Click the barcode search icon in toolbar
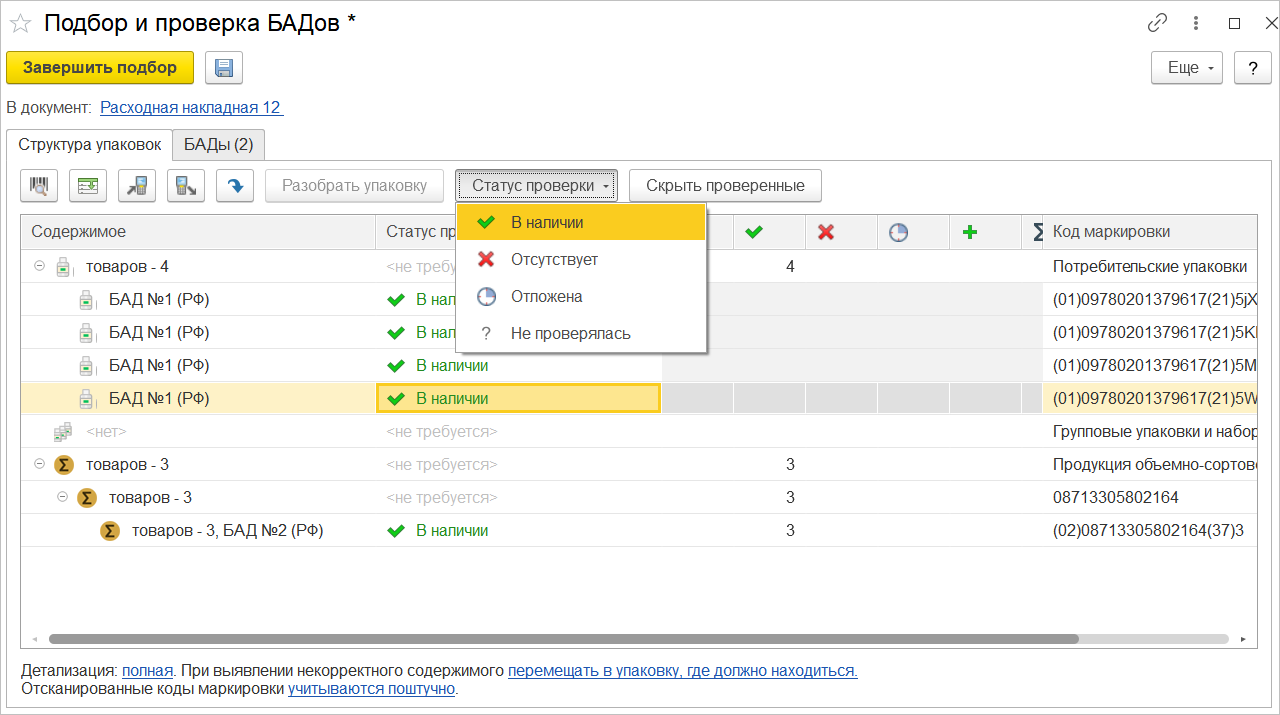Screen dimensions: 1280x715 click(40, 186)
